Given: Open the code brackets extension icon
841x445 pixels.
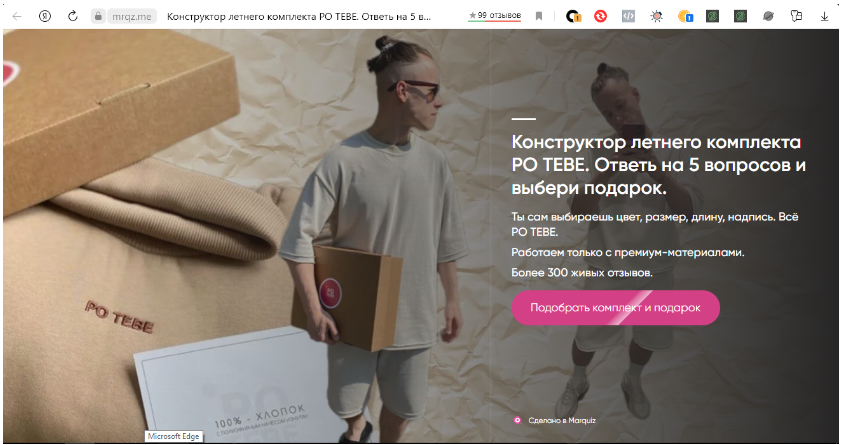Looking at the screenshot, I should click(628, 17).
